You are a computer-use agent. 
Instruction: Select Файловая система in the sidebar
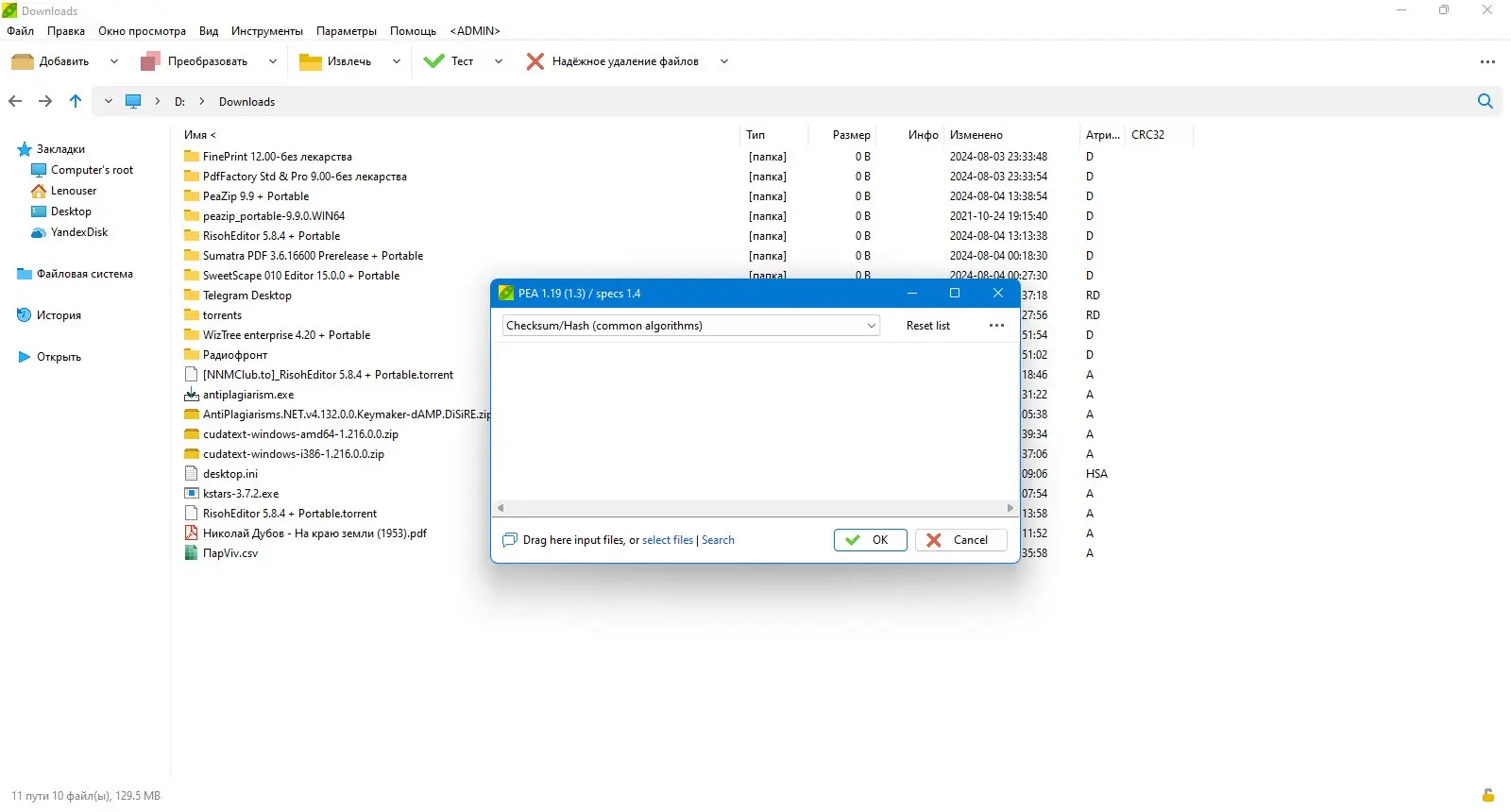[x=84, y=274]
